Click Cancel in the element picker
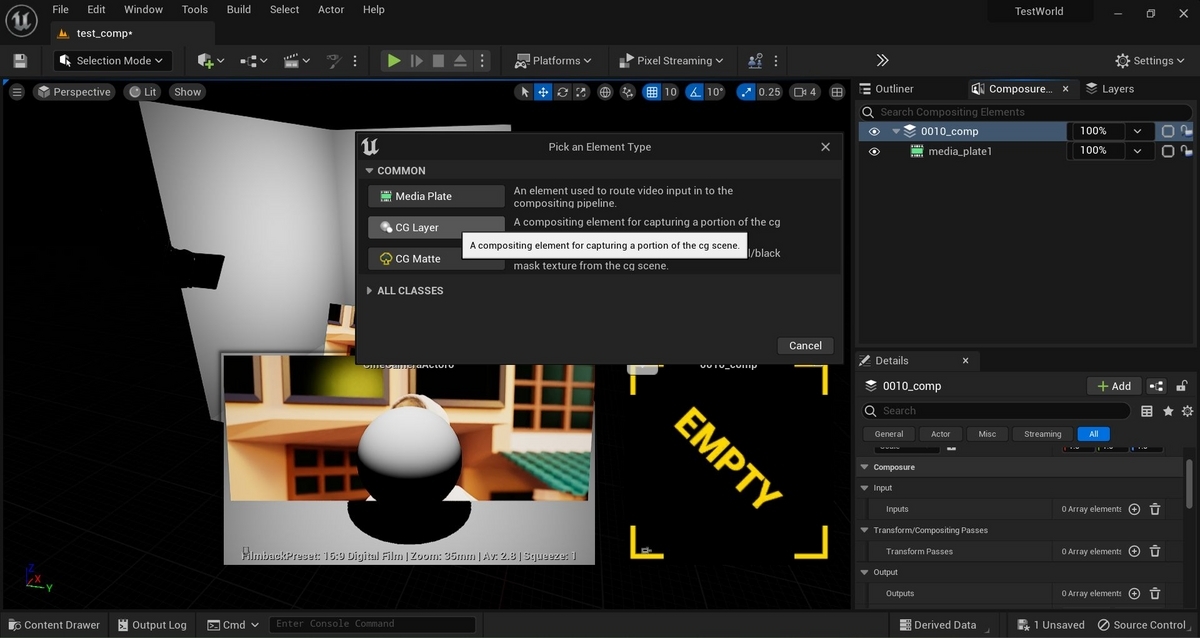Viewport: 1200px width, 638px height. coord(805,345)
